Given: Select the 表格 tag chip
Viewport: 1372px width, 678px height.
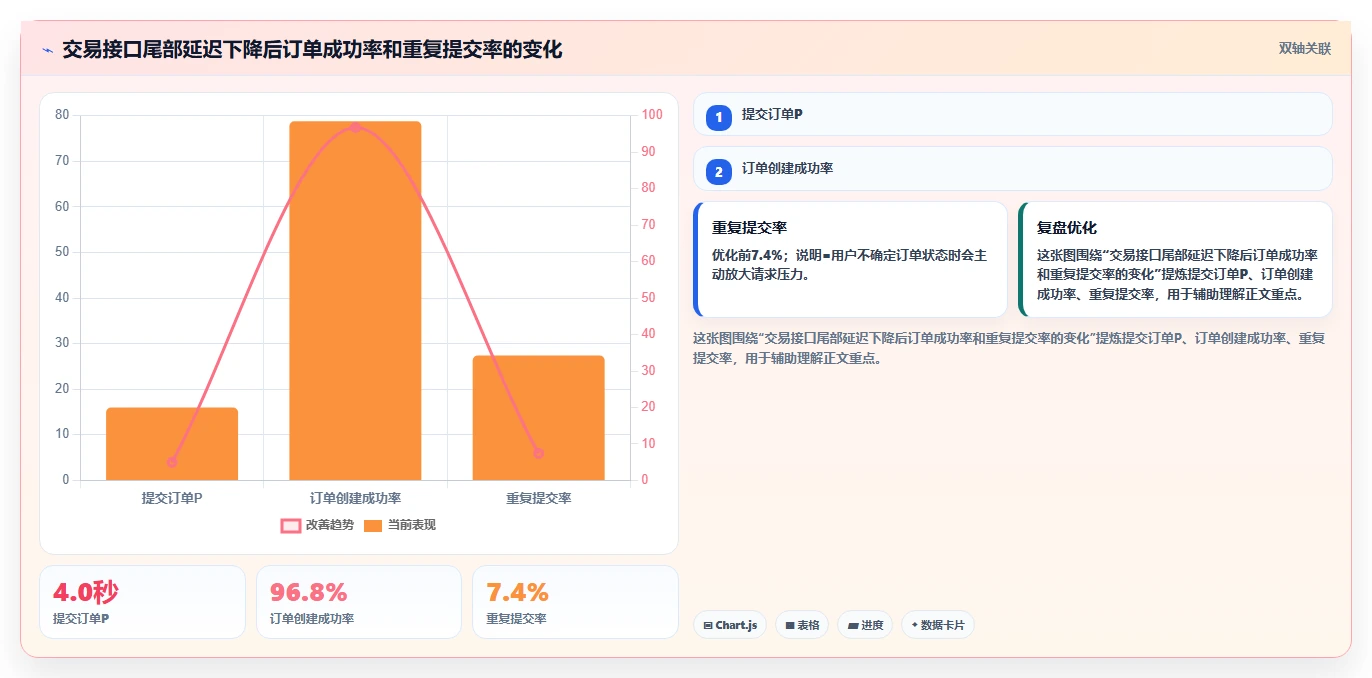Looking at the screenshot, I should click(802, 625).
